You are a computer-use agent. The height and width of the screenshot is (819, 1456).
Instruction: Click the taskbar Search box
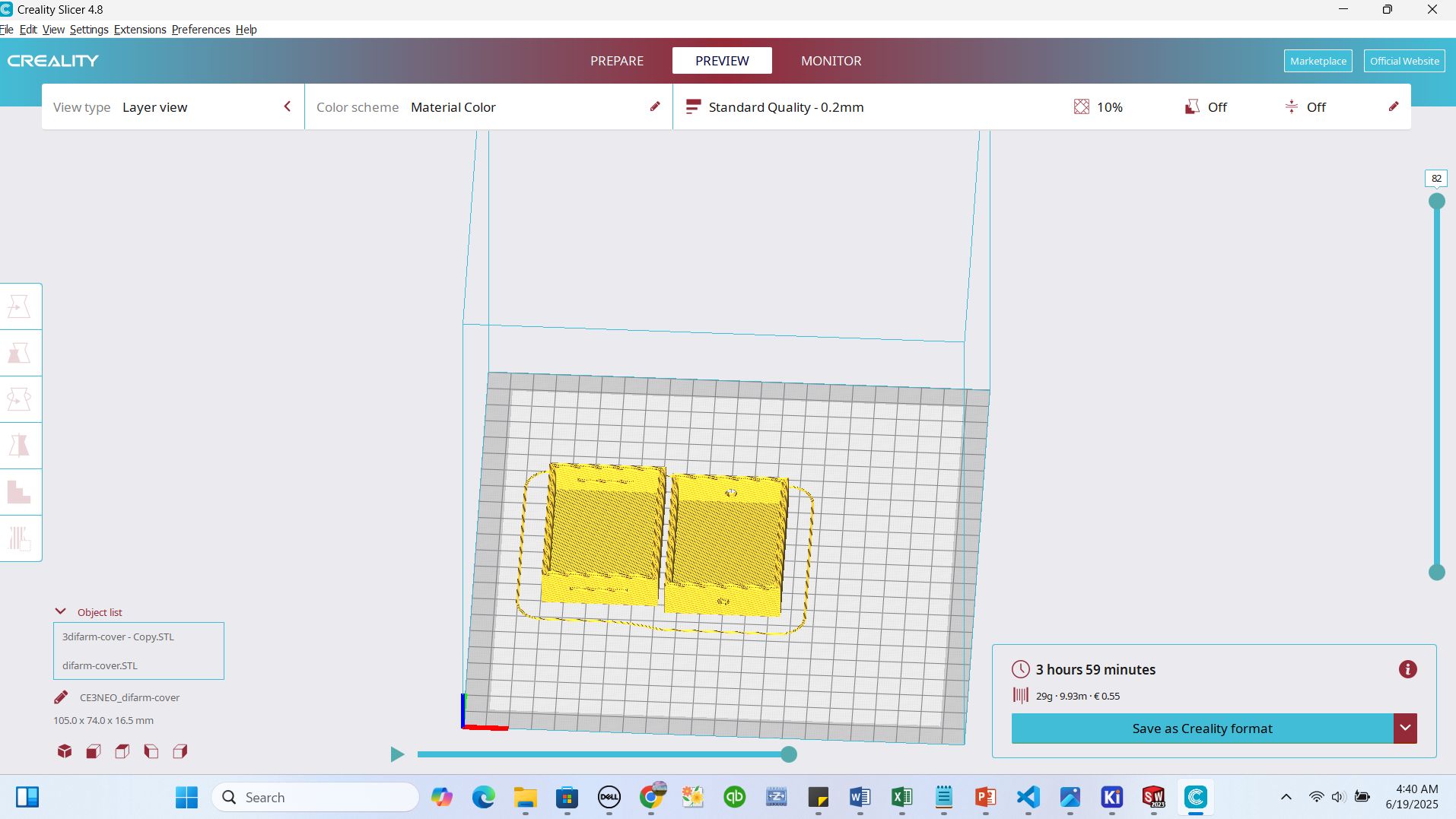pyautogui.click(x=315, y=797)
